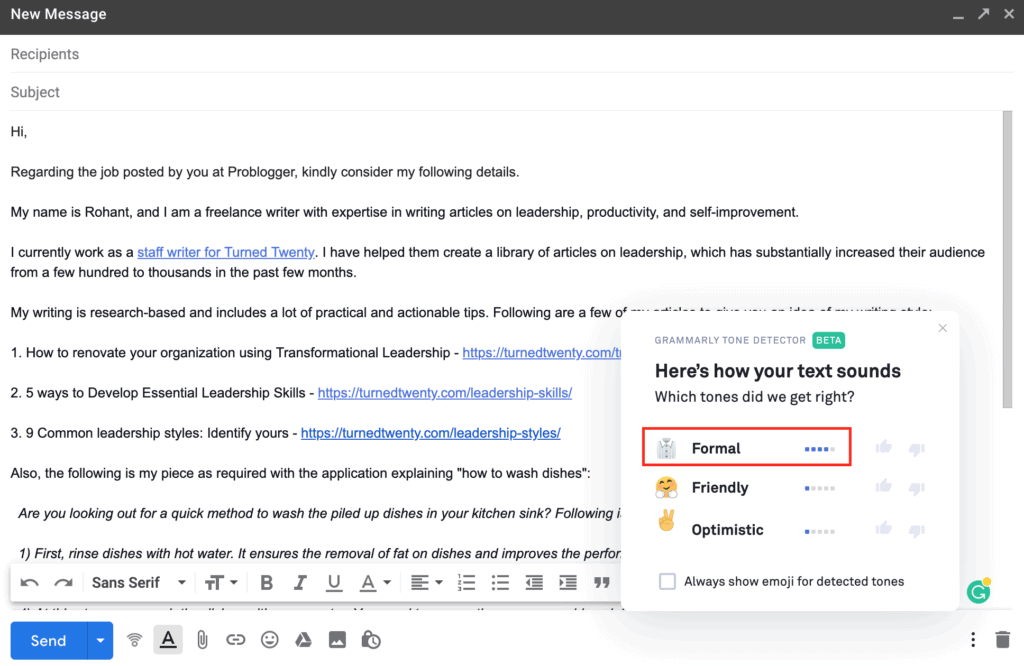Screen dimensions: 1024x666
Task: Enable always show emoji for detected tones
Action: click(x=667, y=581)
